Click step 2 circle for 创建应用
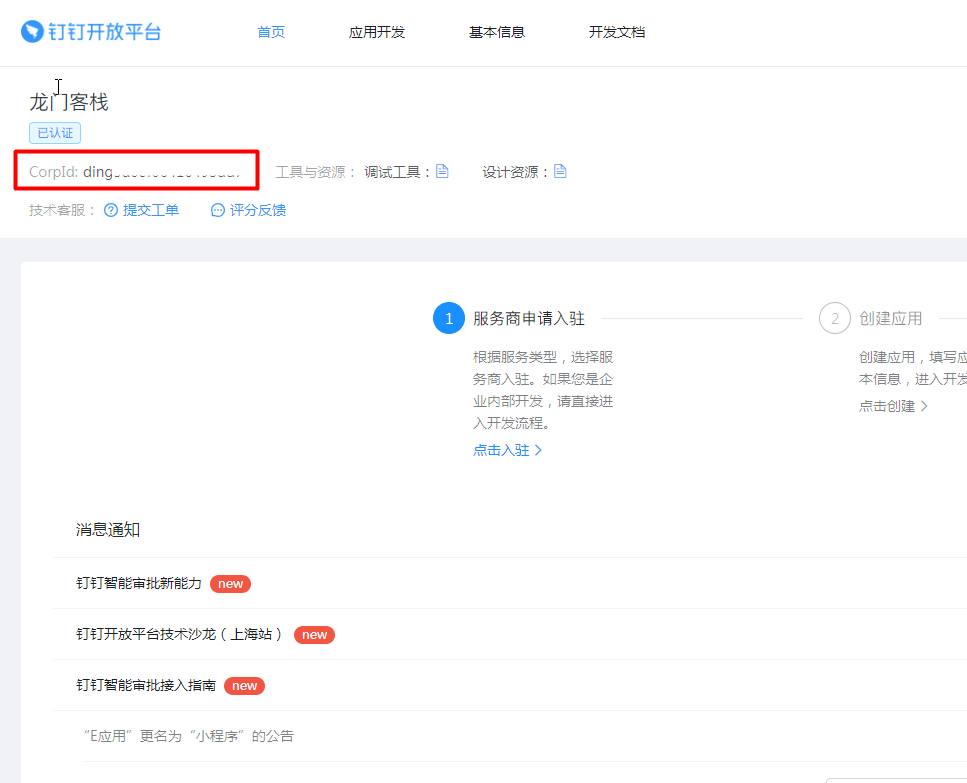The width and height of the screenshot is (967, 783). tap(835, 318)
